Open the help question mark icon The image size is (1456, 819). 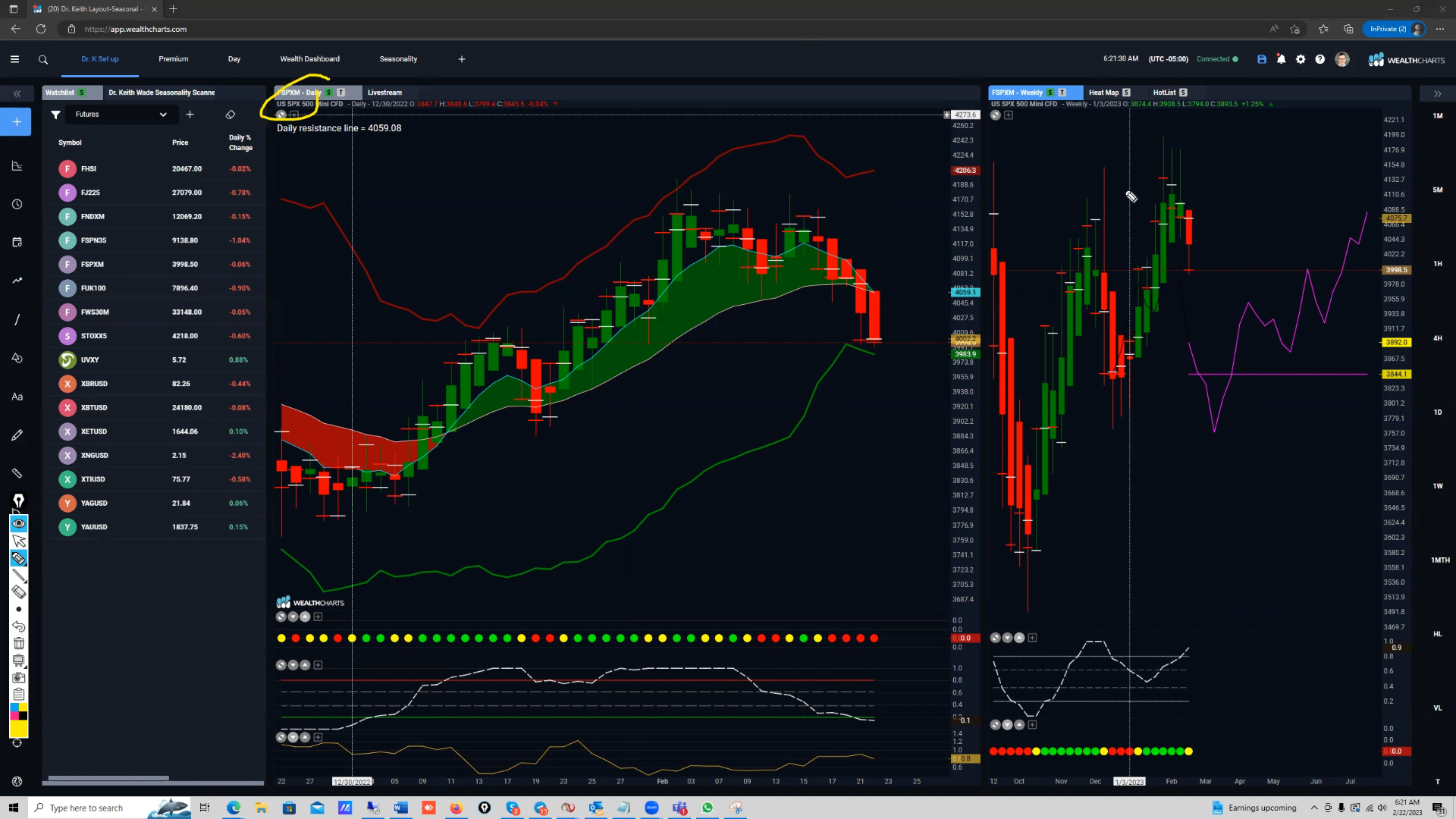click(x=1320, y=59)
